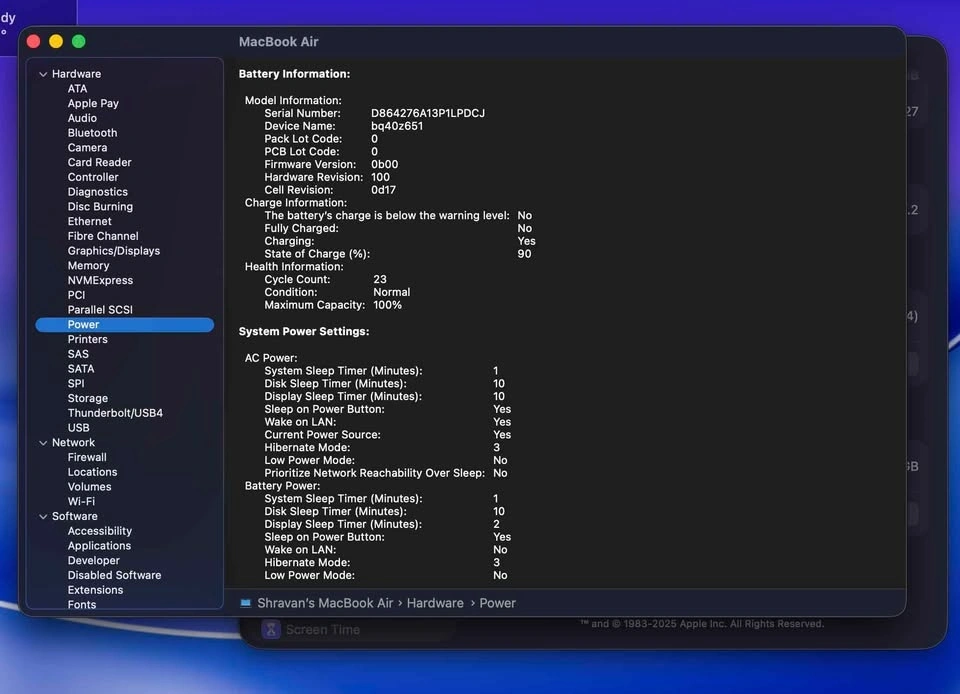Collapse the Network section disclosure triangle
This screenshot has height=694, width=960.
[x=43, y=443]
